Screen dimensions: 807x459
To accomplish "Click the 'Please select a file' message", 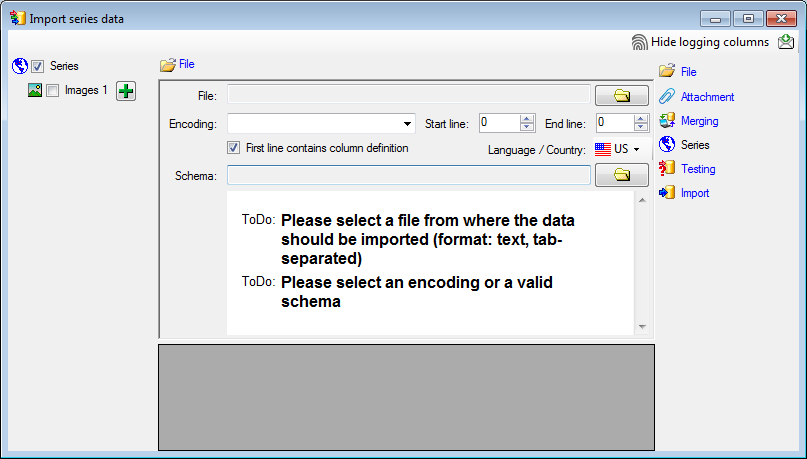I will pos(427,239).
